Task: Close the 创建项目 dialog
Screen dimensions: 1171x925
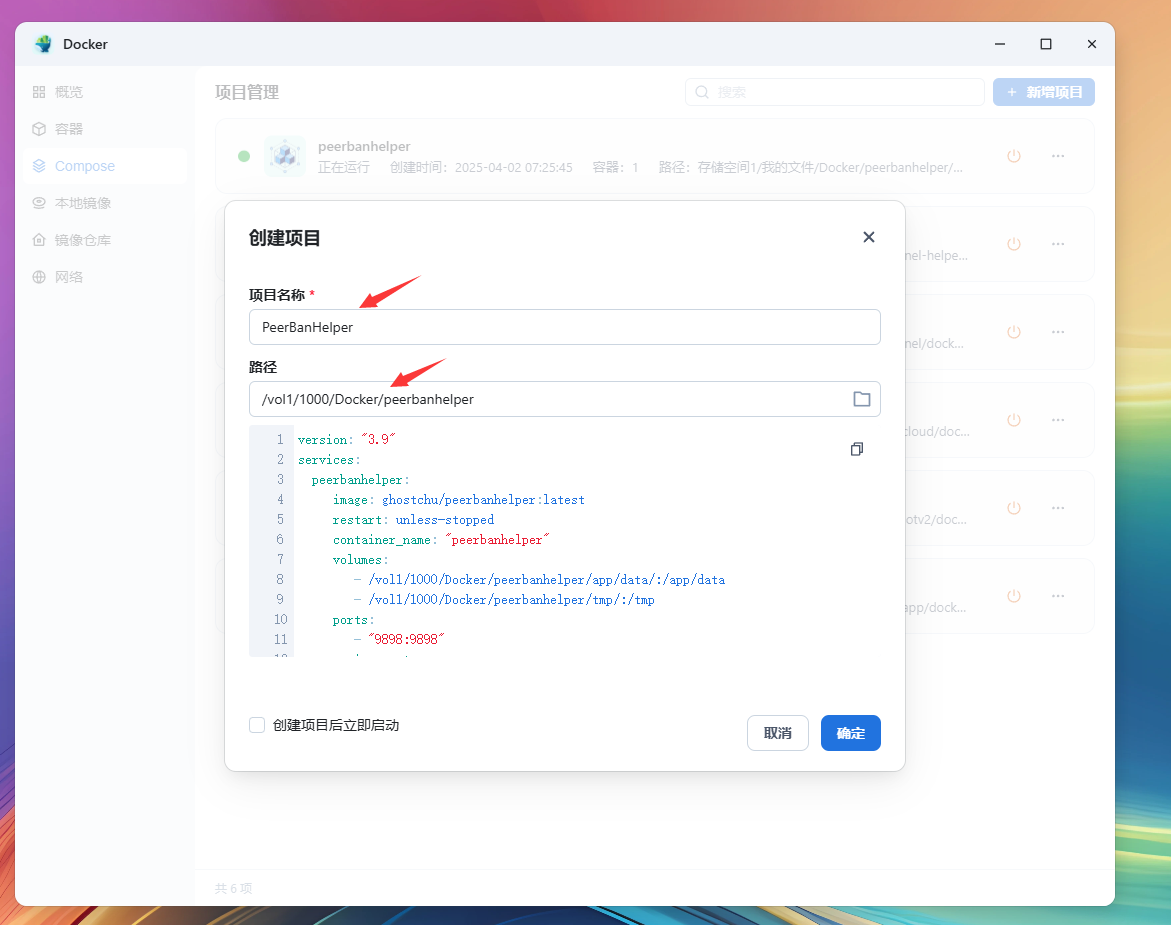Action: pos(869,237)
